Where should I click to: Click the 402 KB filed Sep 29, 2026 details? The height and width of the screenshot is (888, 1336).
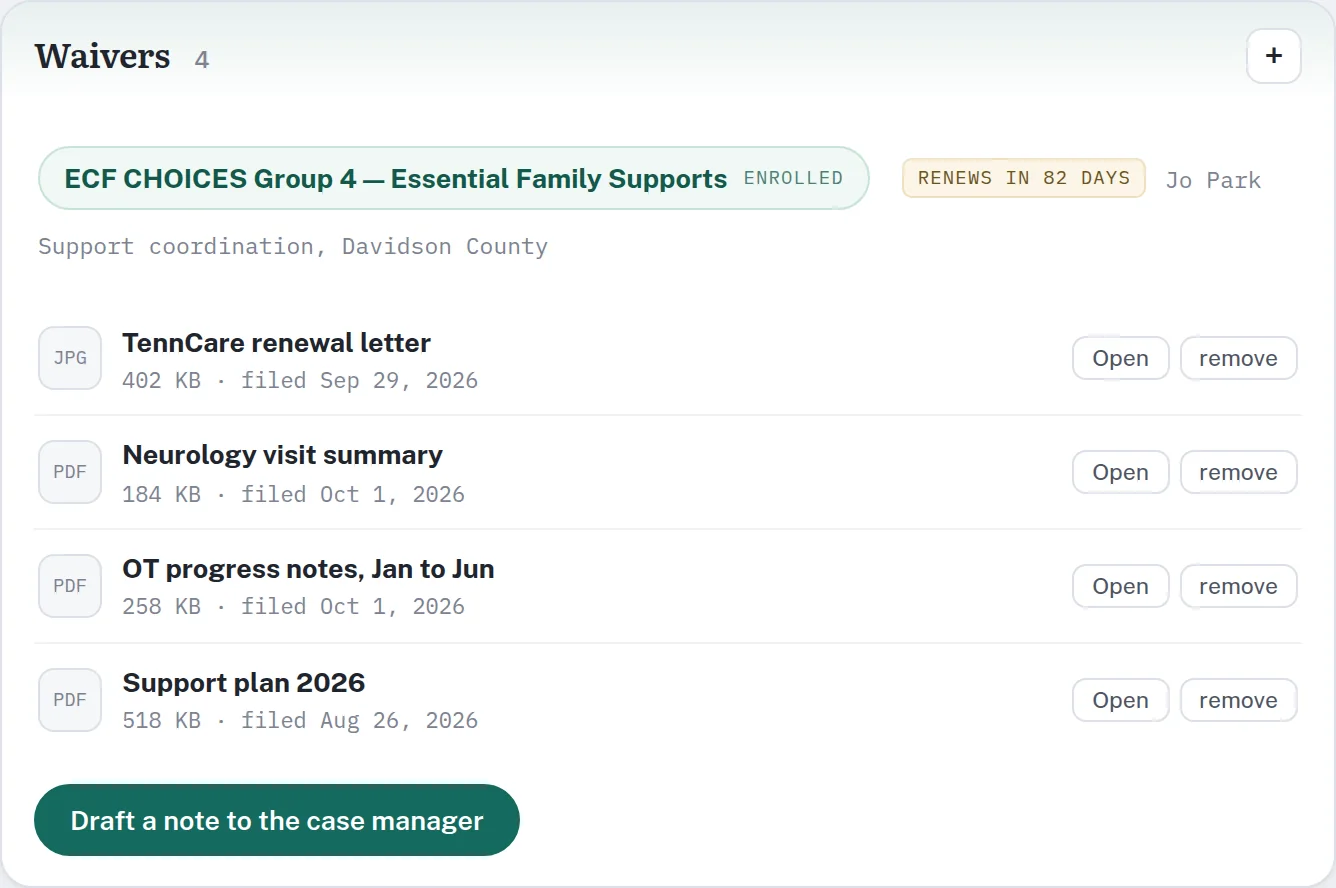(x=300, y=380)
